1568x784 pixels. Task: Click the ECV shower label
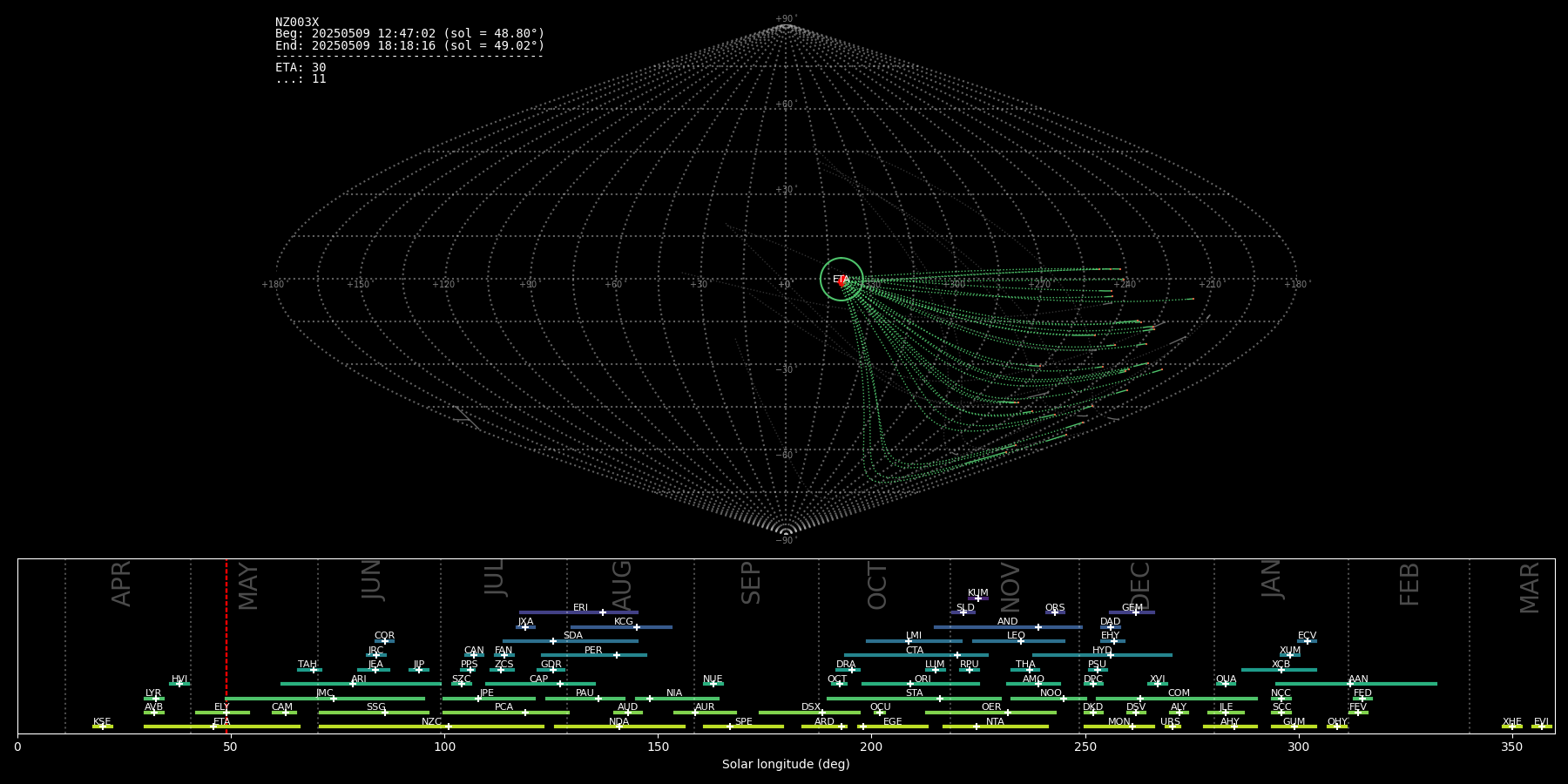click(x=1307, y=635)
